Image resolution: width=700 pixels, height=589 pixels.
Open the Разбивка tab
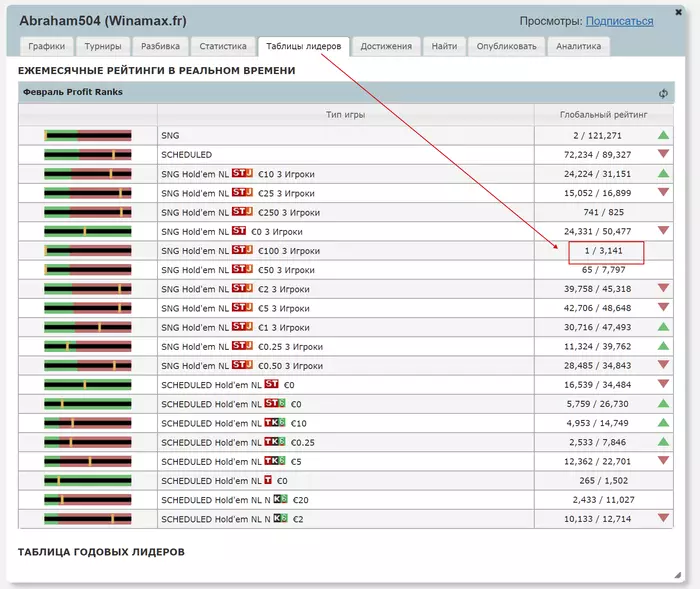tap(160, 46)
